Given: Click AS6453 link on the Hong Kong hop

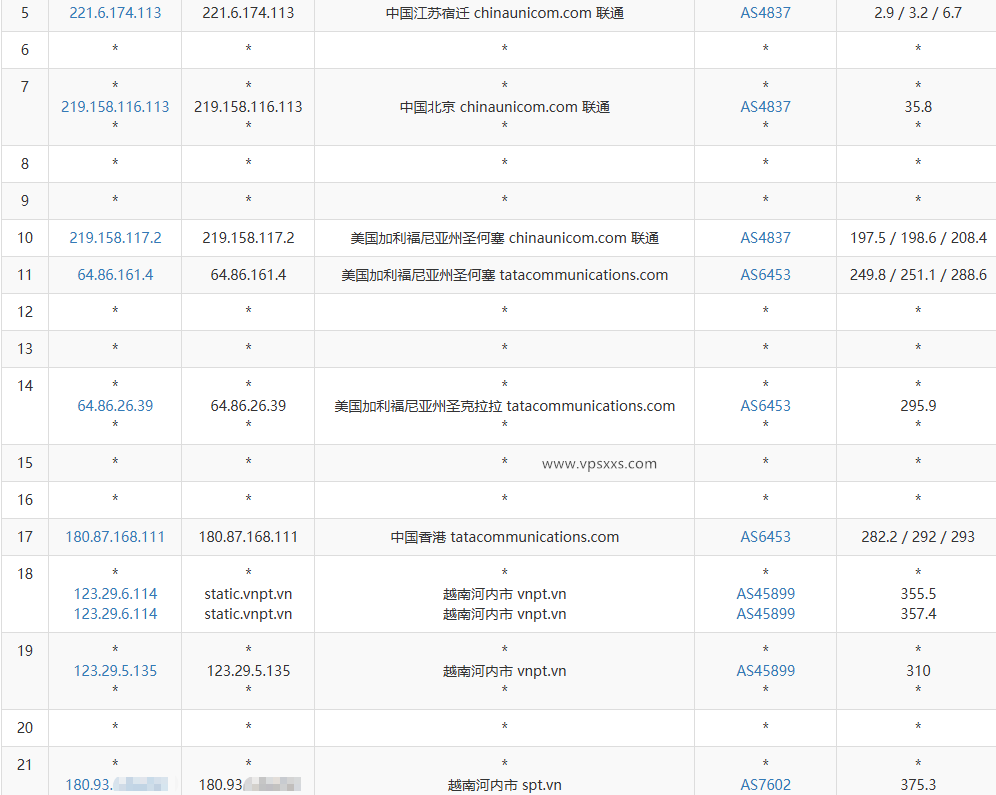Looking at the screenshot, I should tap(765, 537).
